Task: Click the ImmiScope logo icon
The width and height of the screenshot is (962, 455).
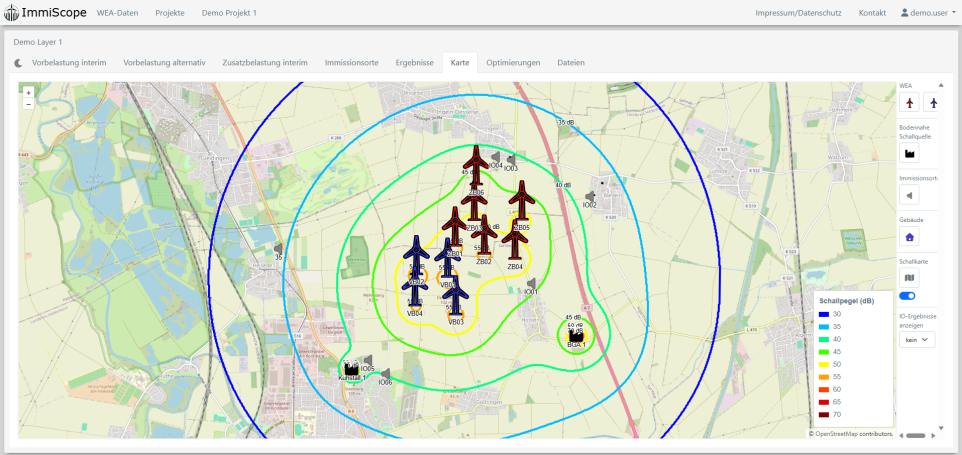Action: 11,12
